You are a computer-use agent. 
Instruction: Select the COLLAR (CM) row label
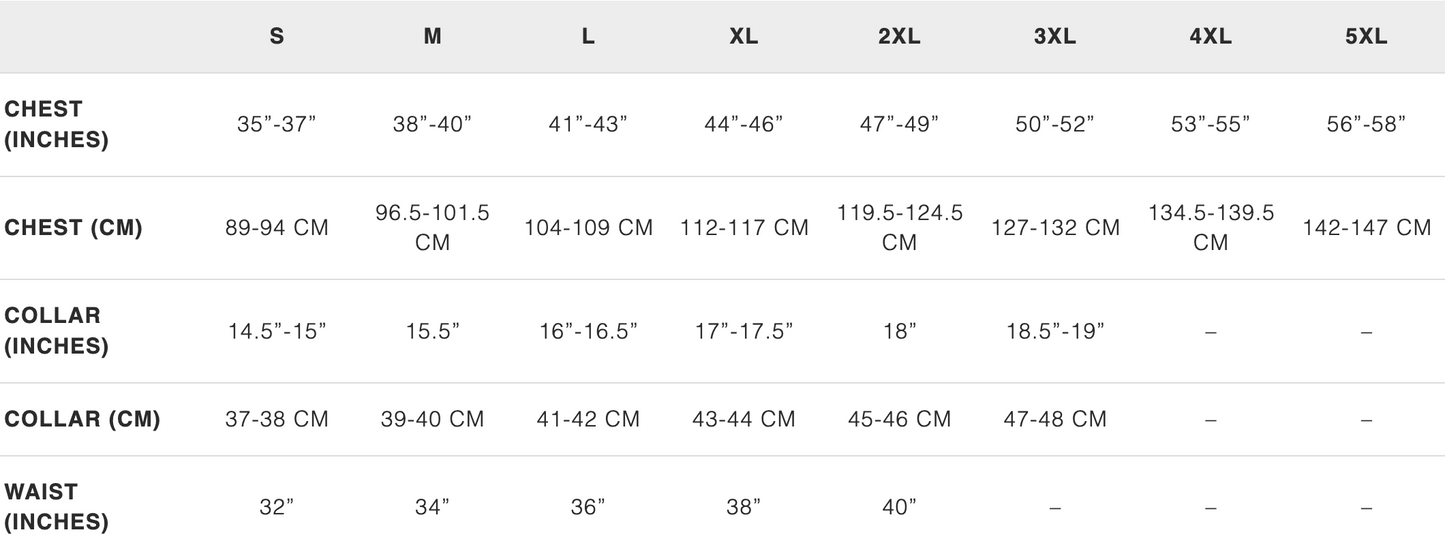point(82,419)
